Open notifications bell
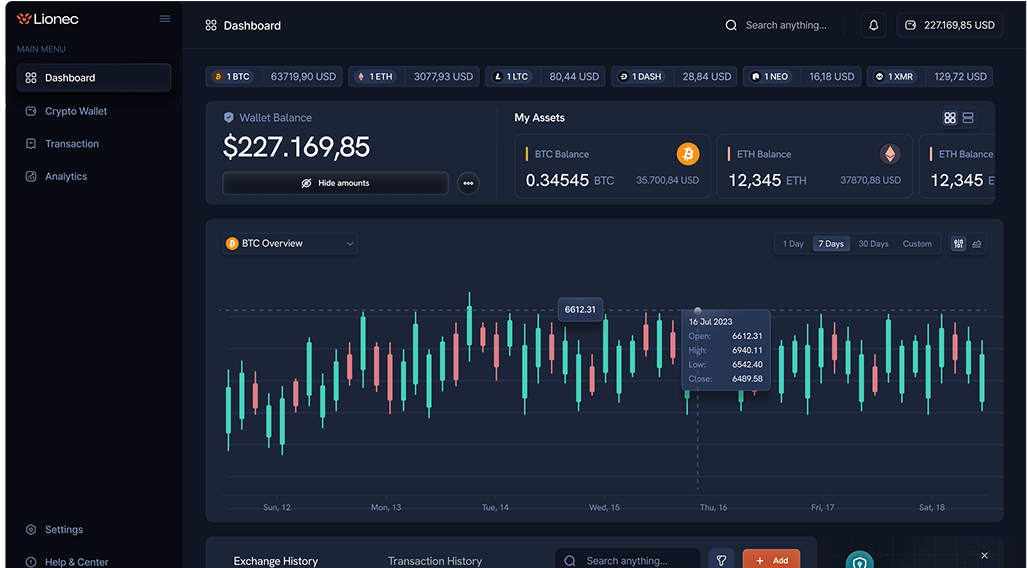Image resolution: width=1027 pixels, height=568 pixels. point(873,26)
